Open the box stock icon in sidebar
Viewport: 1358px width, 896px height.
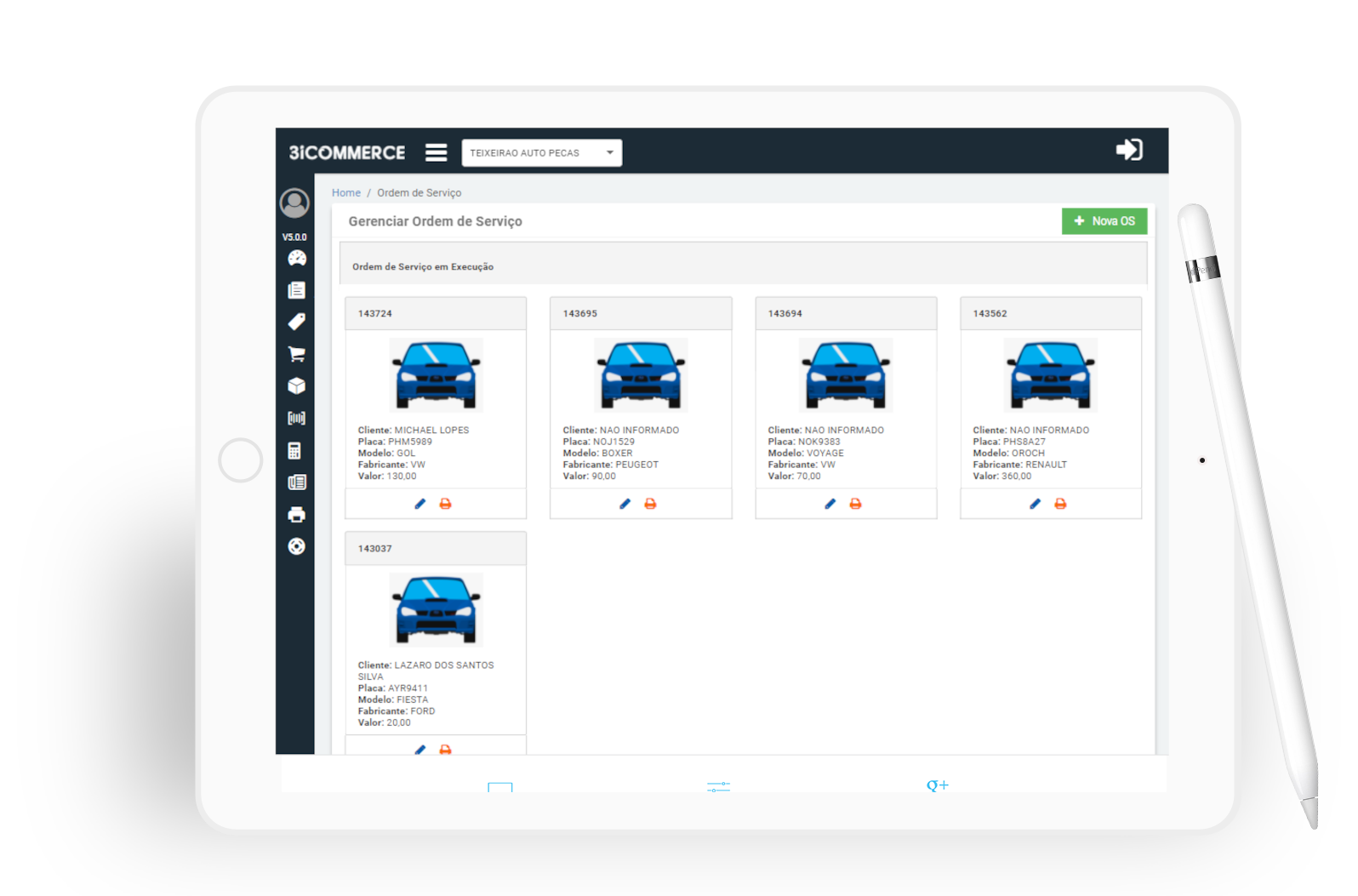[296, 385]
